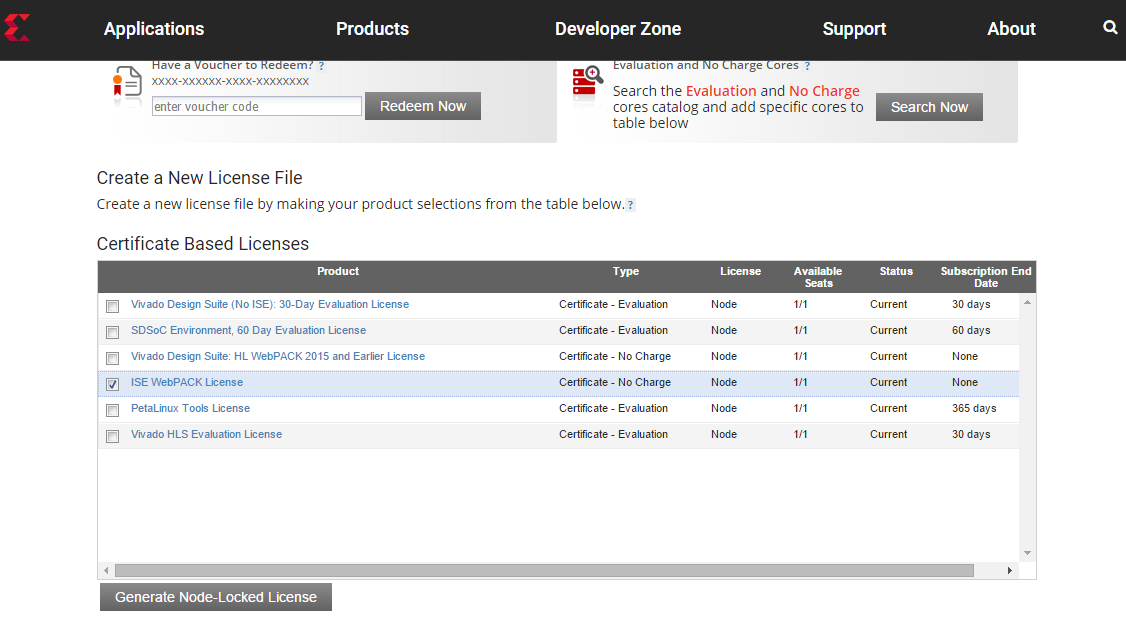This screenshot has width=1126, height=619.
Task: Click the table scroll down arrow
Action: (x=1028, y=553)
